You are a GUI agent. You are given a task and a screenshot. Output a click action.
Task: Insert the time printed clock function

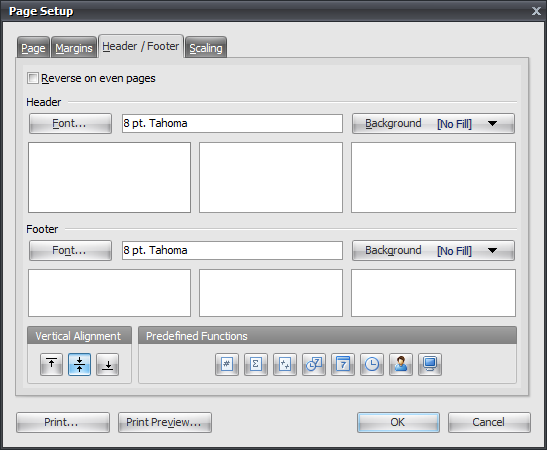pyautogui.click(x=372, y=365)
